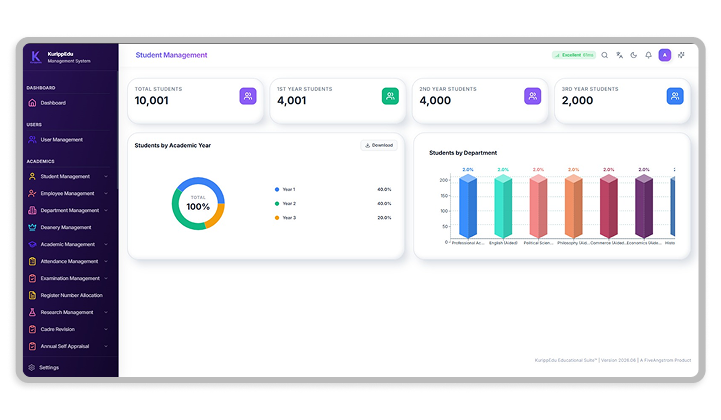Viewport: 721px width, 420px height.
Task: Click the Excellent connection status badge
Action: (574, 55)
